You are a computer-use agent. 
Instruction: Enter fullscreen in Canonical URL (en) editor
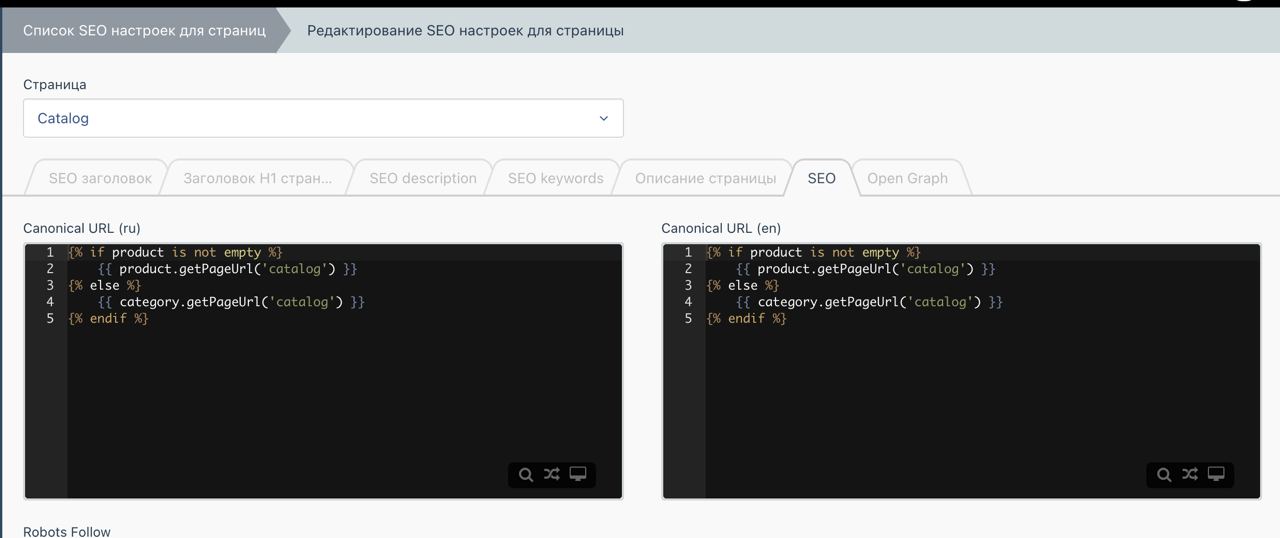coord(1216,474)
